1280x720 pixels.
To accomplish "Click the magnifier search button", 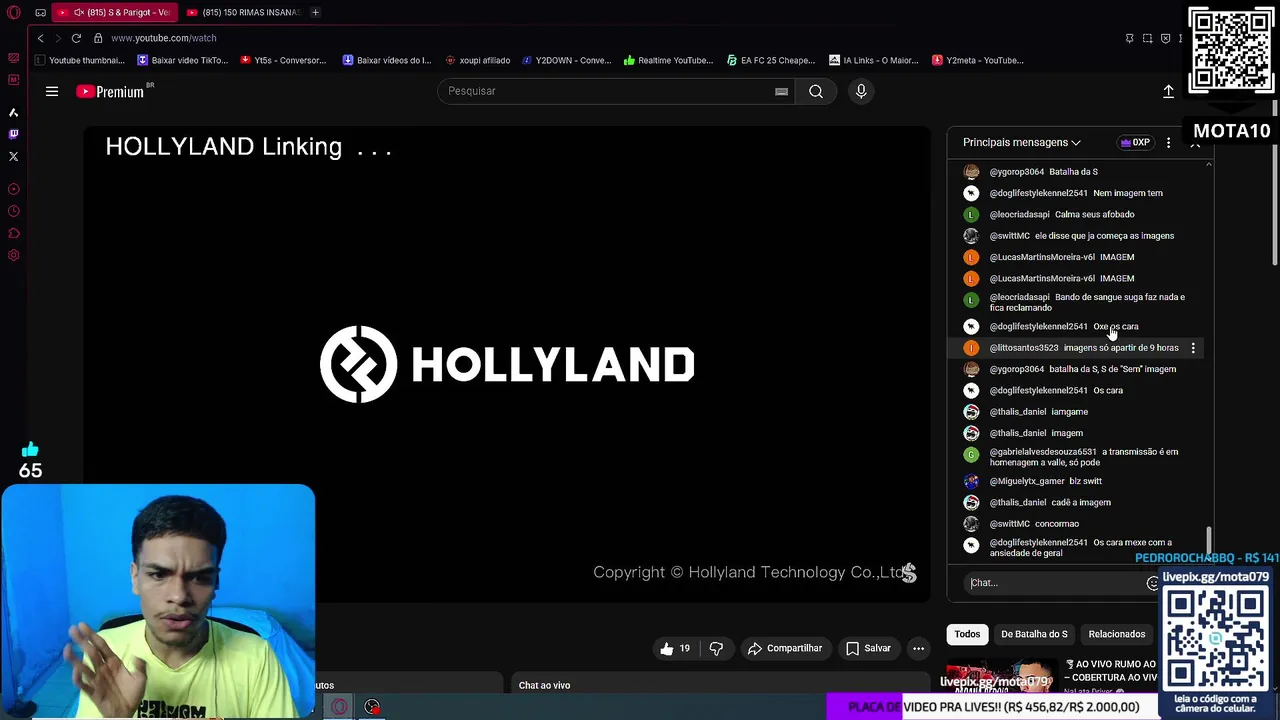I will tap(816, 91).
